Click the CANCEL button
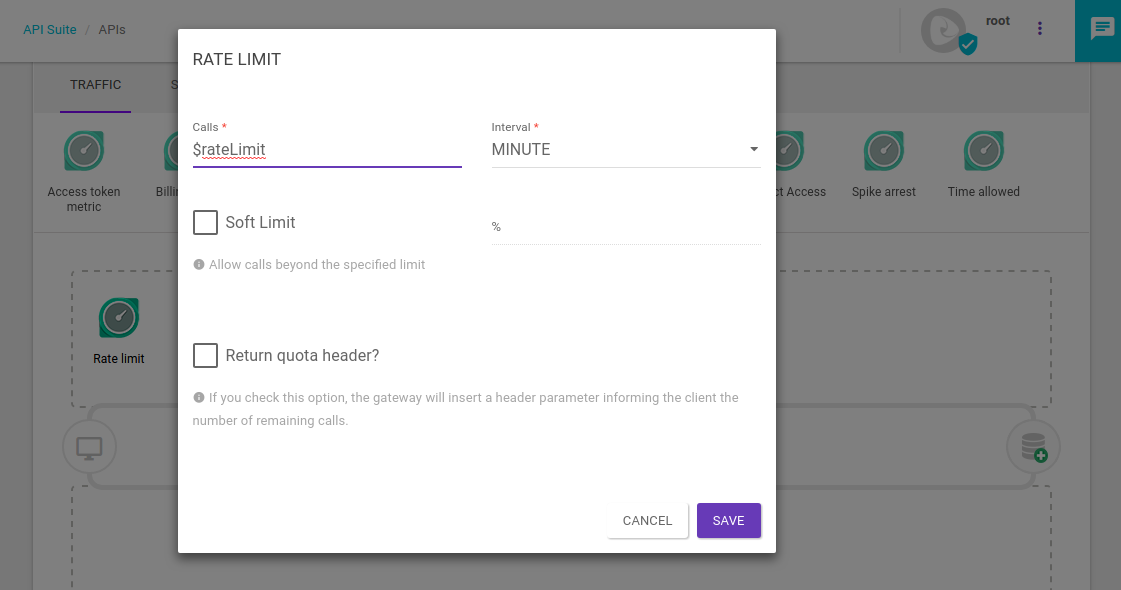This screenshot has height=590, width=1121. (647, 520)
